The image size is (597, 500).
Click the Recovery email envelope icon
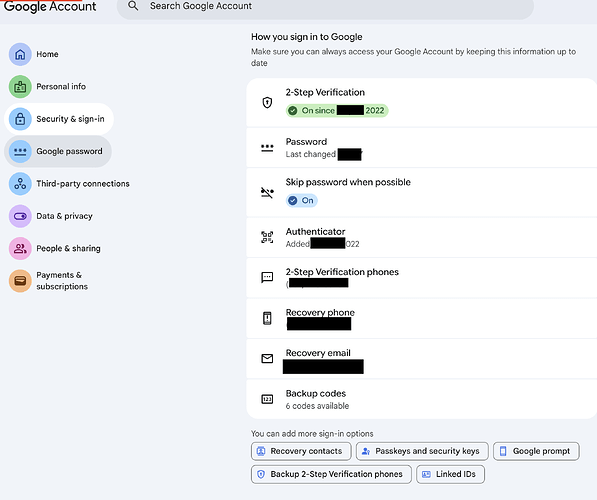(x=267, y=358)
